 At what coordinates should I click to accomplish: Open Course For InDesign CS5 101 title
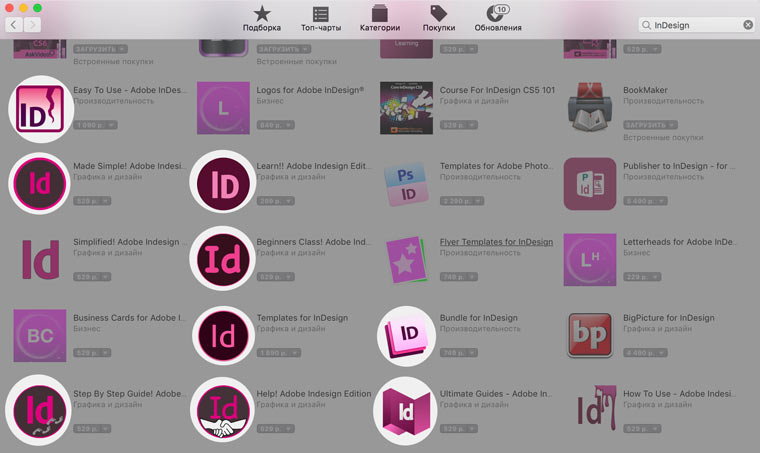pos(497,90)
